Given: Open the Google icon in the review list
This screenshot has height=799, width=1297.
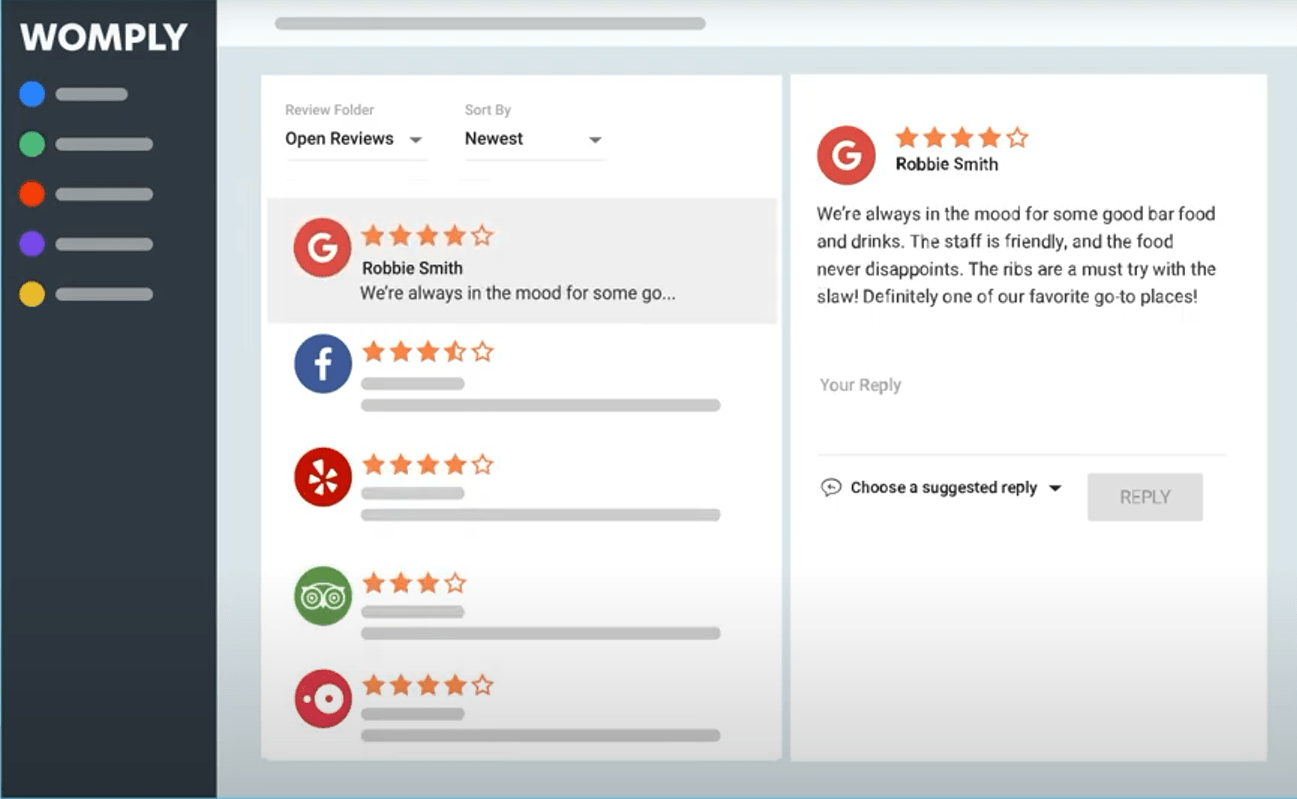Looking at the screenshot, I should click(322, 248).
